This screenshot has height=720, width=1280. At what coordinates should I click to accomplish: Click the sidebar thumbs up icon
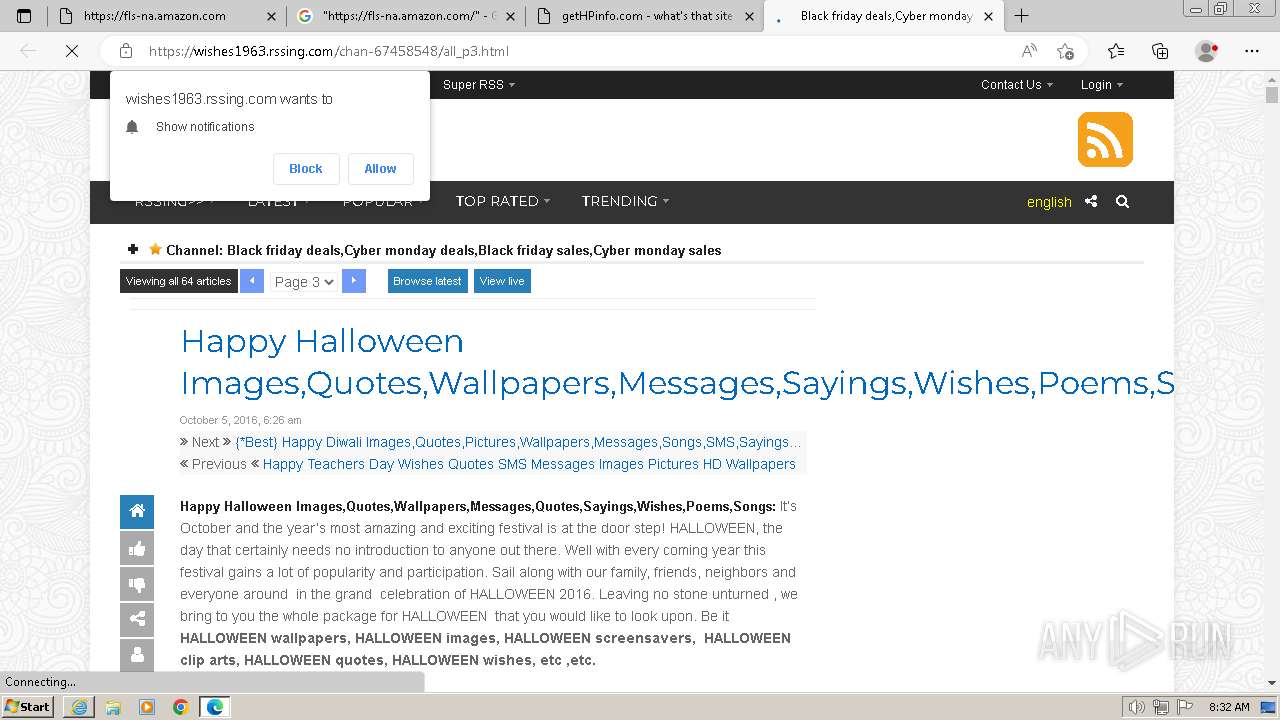137,547
